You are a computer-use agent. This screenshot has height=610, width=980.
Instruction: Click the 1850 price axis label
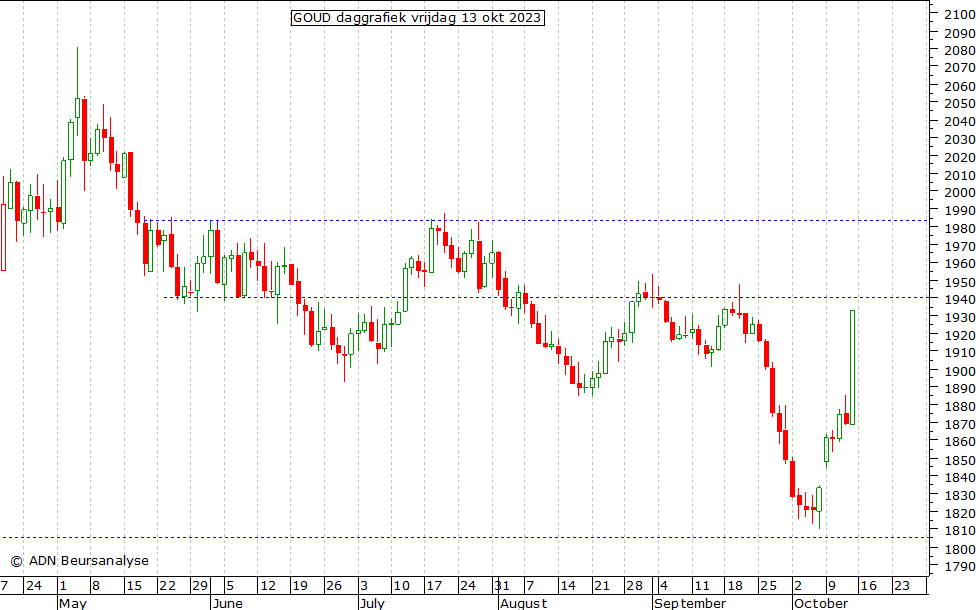click(x=959, y=460)
